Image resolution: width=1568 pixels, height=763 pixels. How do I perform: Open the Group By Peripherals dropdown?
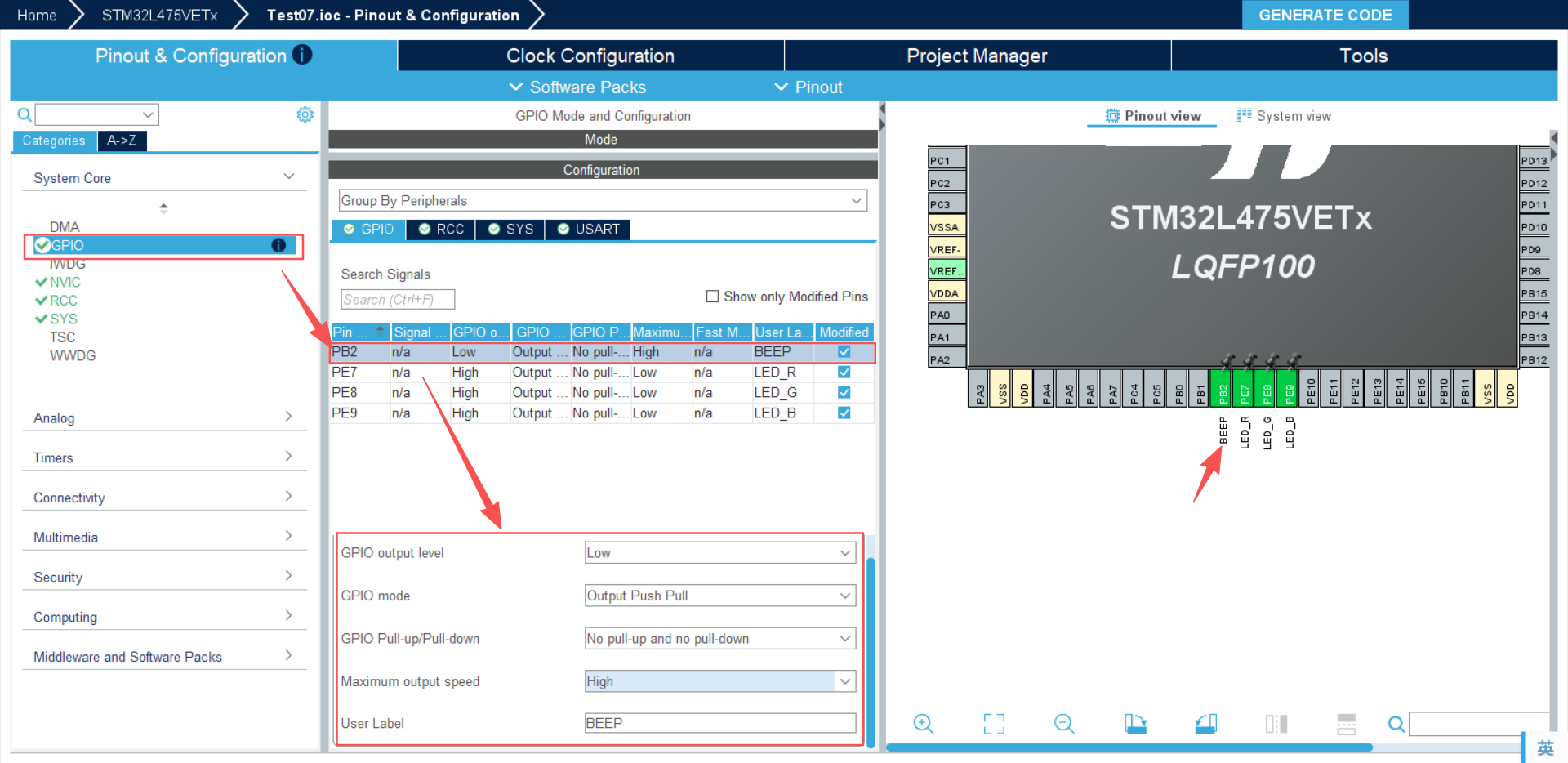(x=603, y=201)
